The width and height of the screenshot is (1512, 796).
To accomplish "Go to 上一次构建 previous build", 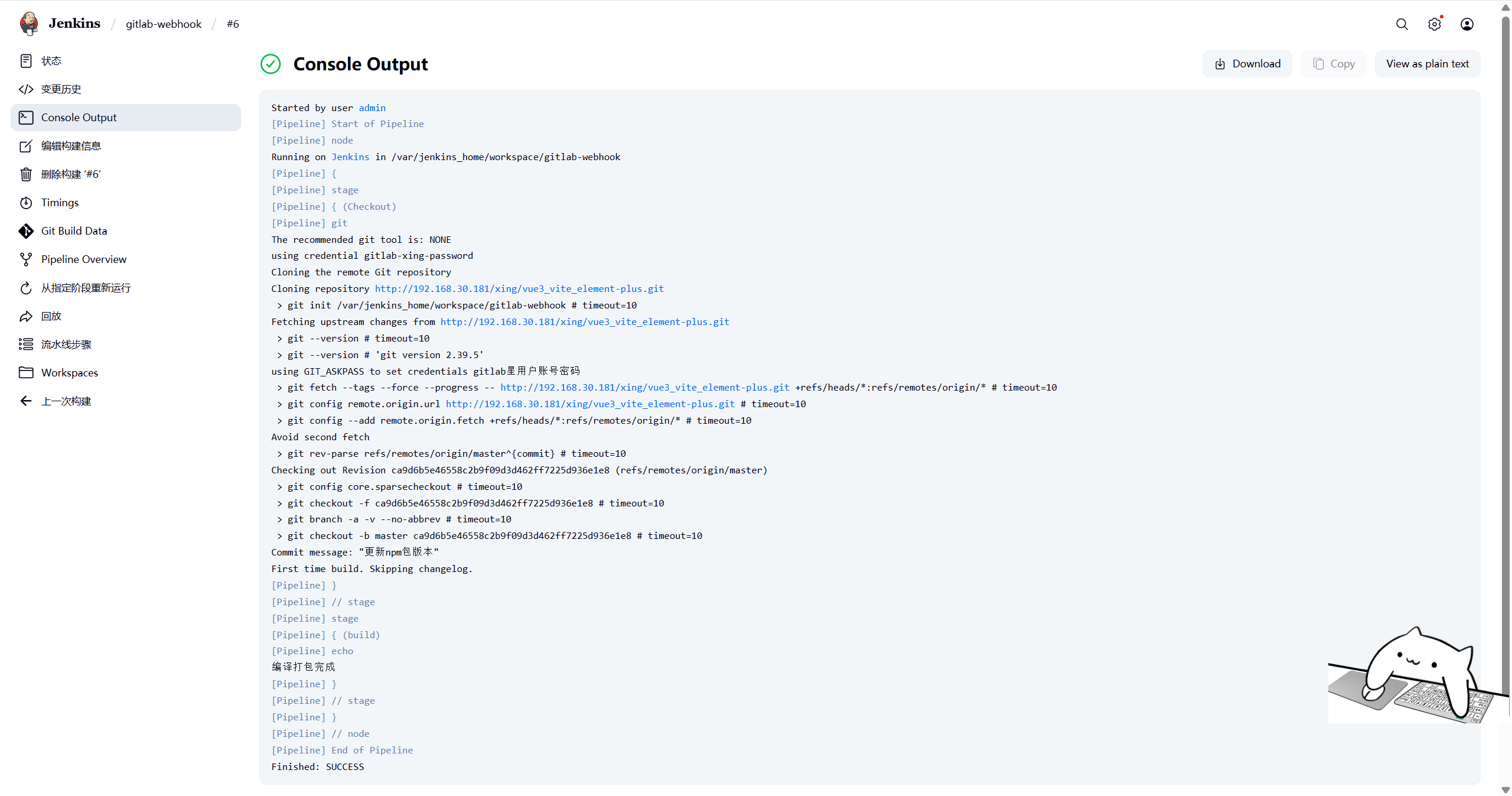I will pos(126,401).
